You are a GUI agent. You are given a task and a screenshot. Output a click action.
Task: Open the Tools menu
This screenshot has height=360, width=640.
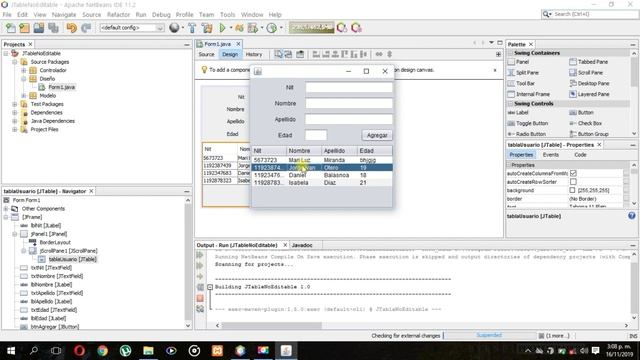tap(227, 15)
